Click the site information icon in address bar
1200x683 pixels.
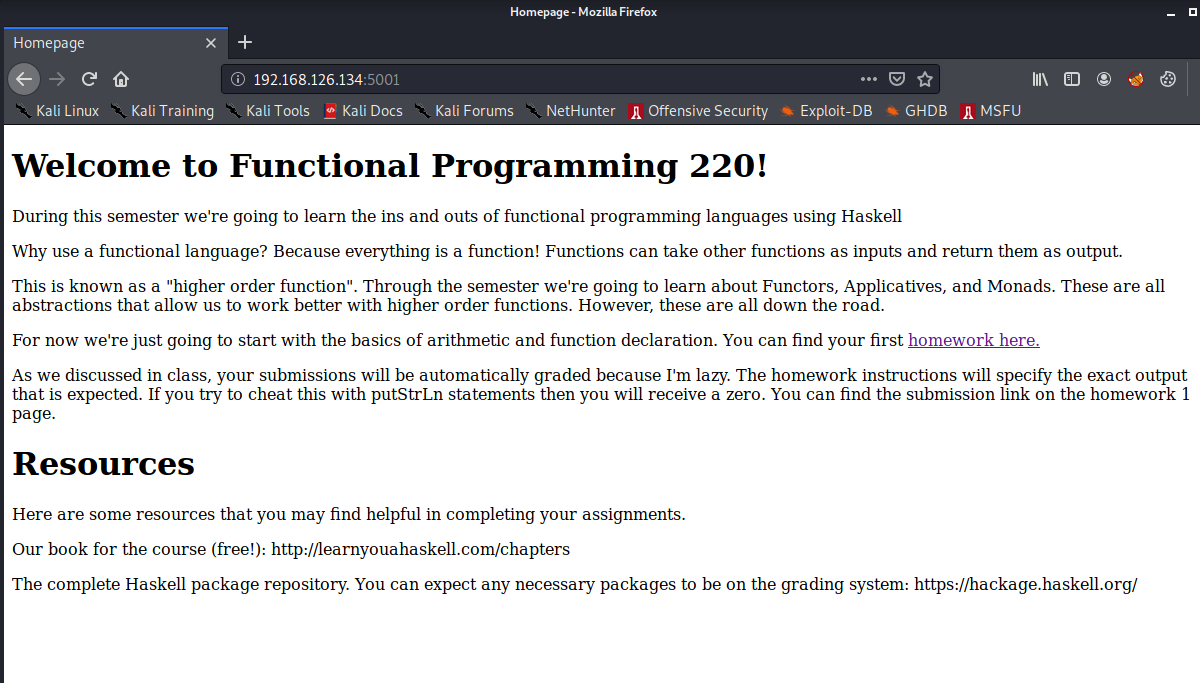point(238,79)
